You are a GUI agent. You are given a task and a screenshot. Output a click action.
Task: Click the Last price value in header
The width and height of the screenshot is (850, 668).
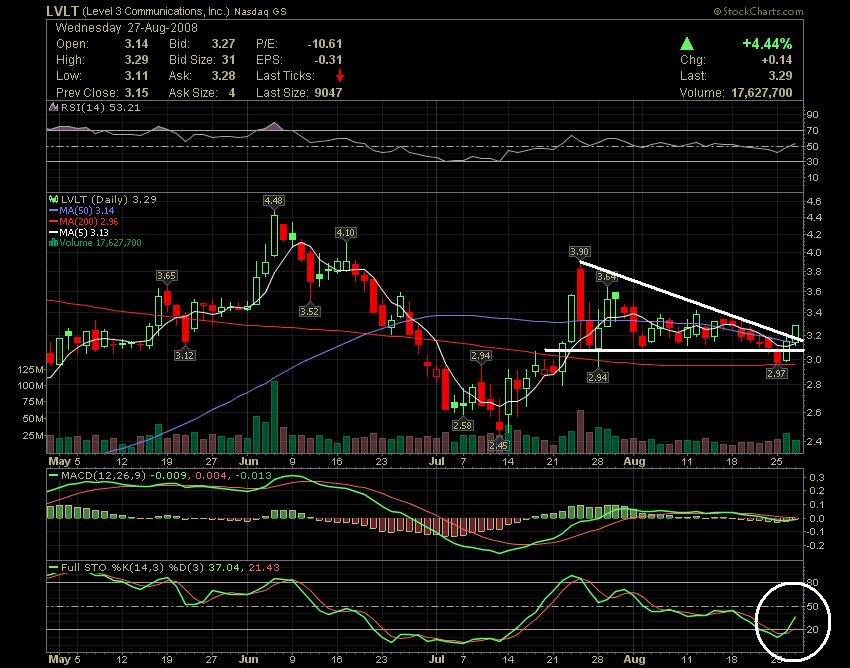[780, 76]
